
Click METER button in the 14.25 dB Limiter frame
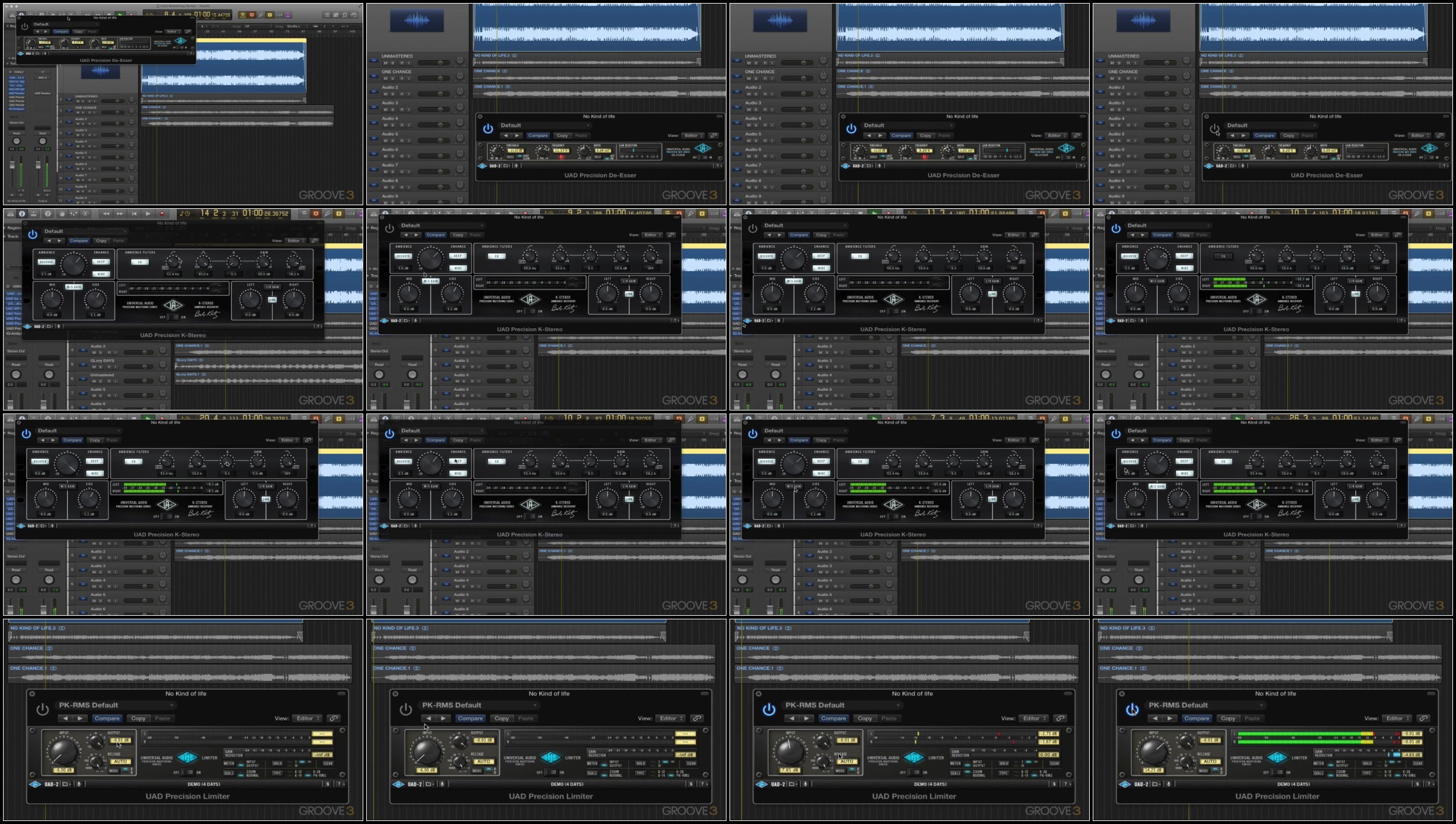(x=1319, y=763)
